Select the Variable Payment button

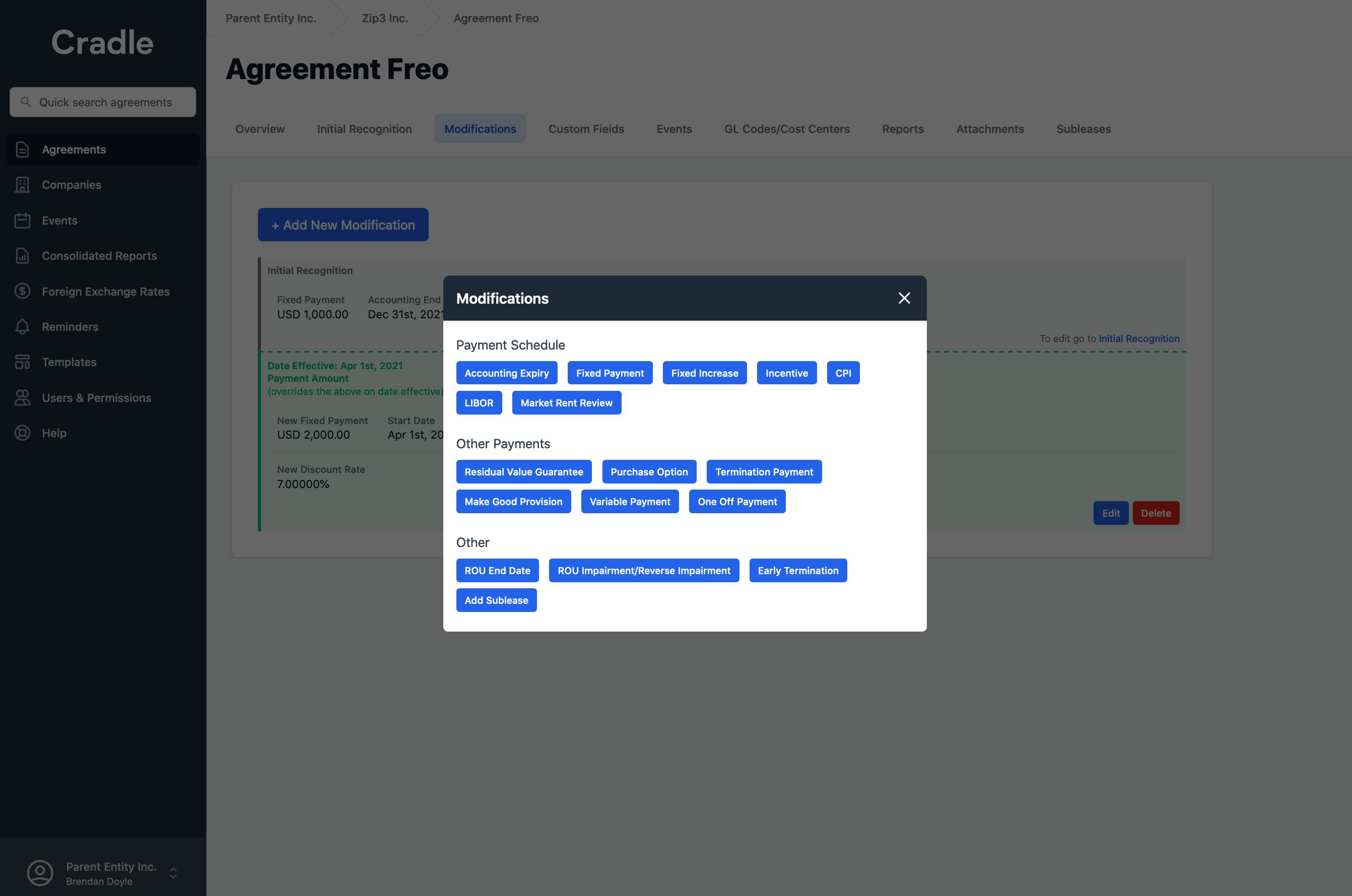(x=630, y=502)
